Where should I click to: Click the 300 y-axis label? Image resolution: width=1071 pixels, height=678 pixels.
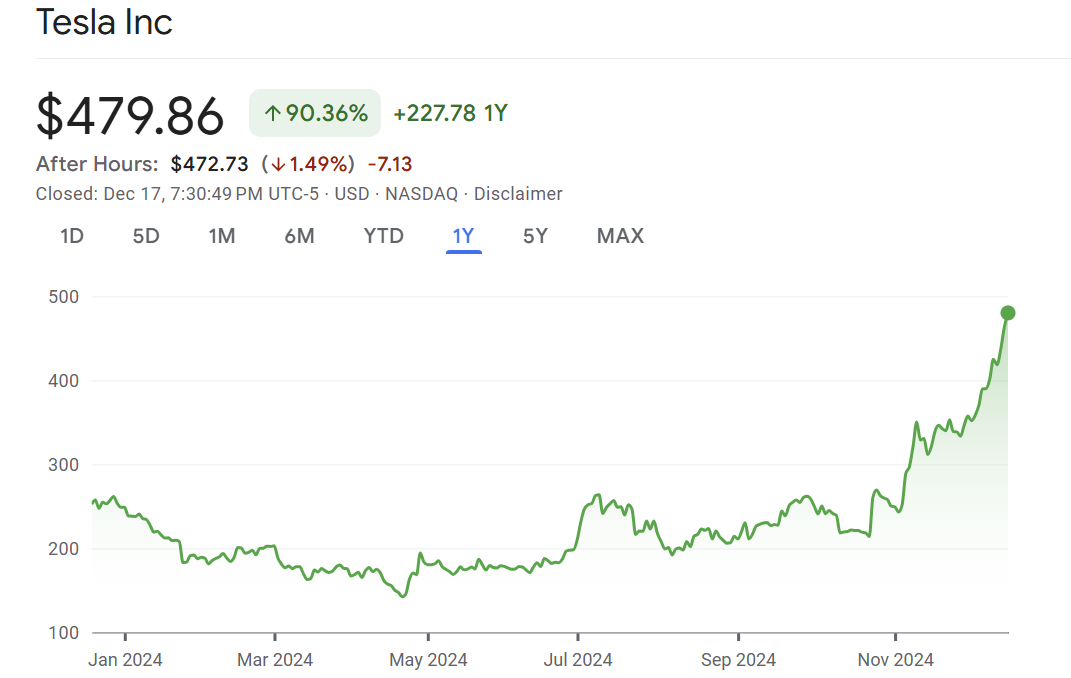(64, 465)
